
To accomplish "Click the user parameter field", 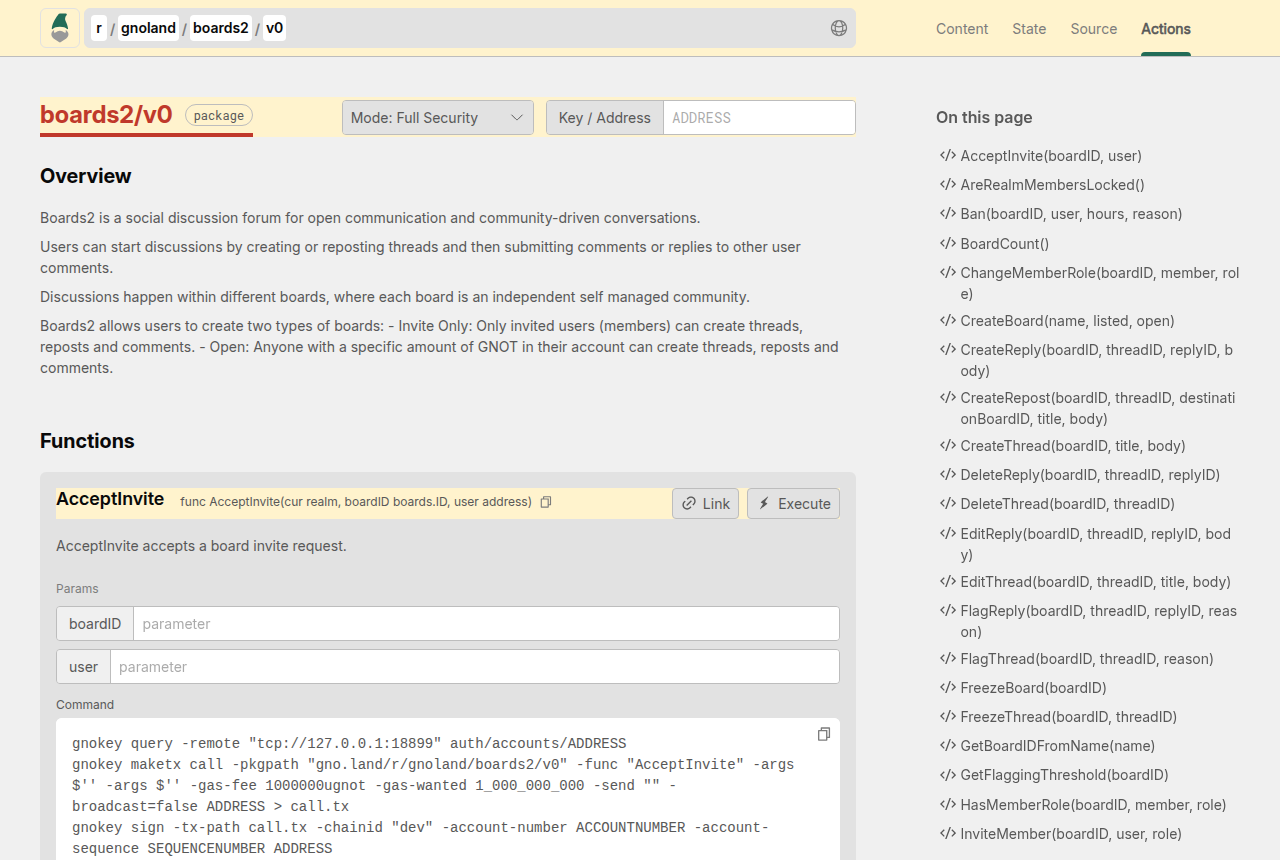I will (x=474, y=666).
